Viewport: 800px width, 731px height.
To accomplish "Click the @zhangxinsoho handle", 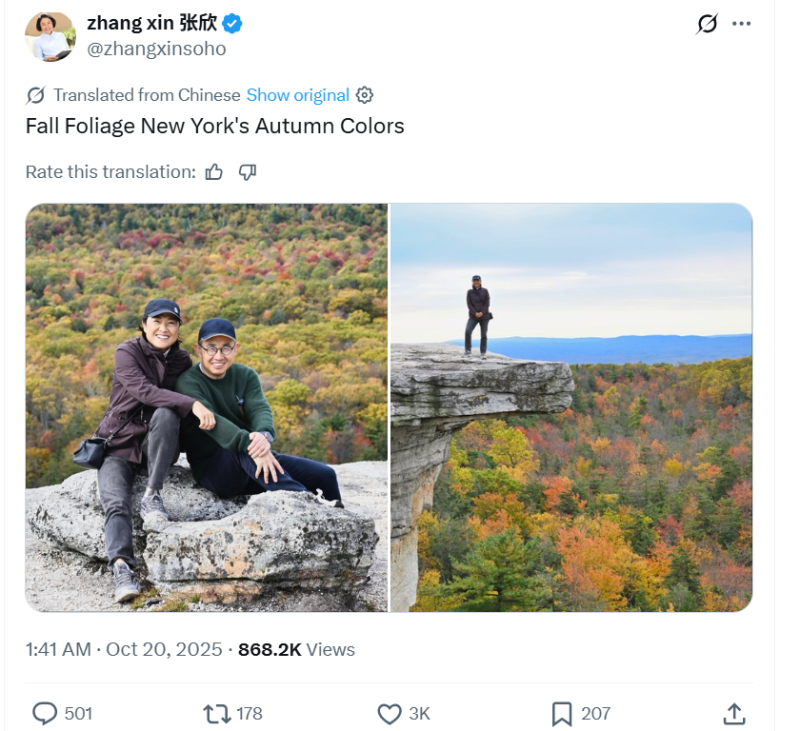I will (157, 49).
